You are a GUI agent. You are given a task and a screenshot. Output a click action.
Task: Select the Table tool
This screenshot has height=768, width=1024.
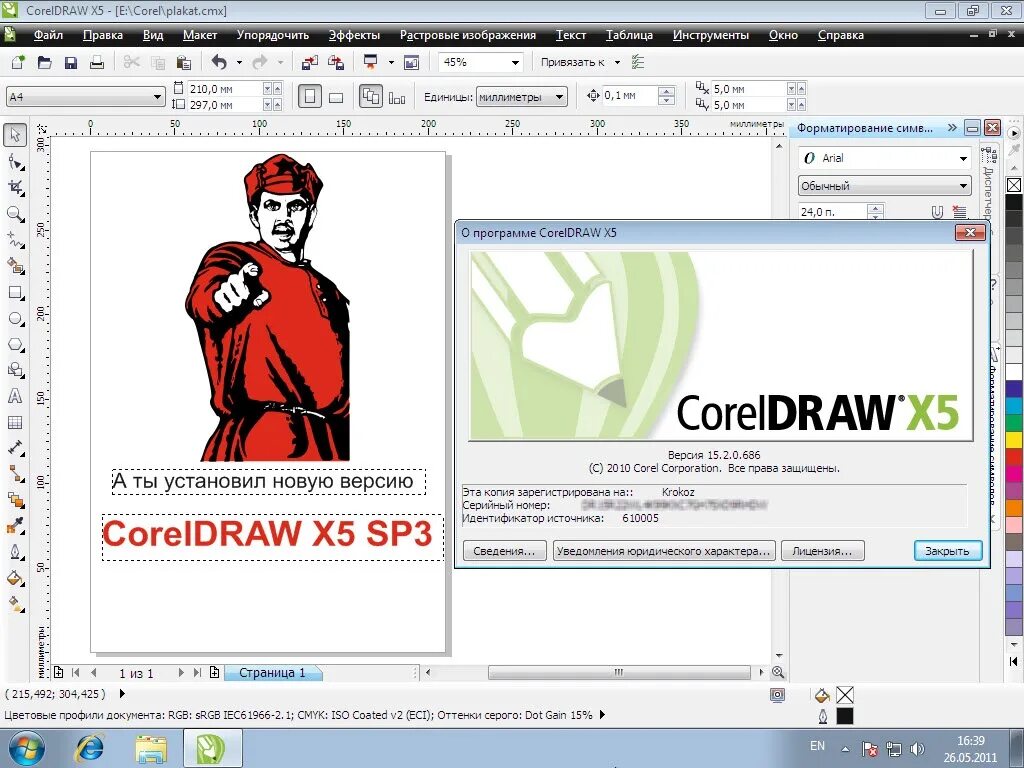click(14, 420)
